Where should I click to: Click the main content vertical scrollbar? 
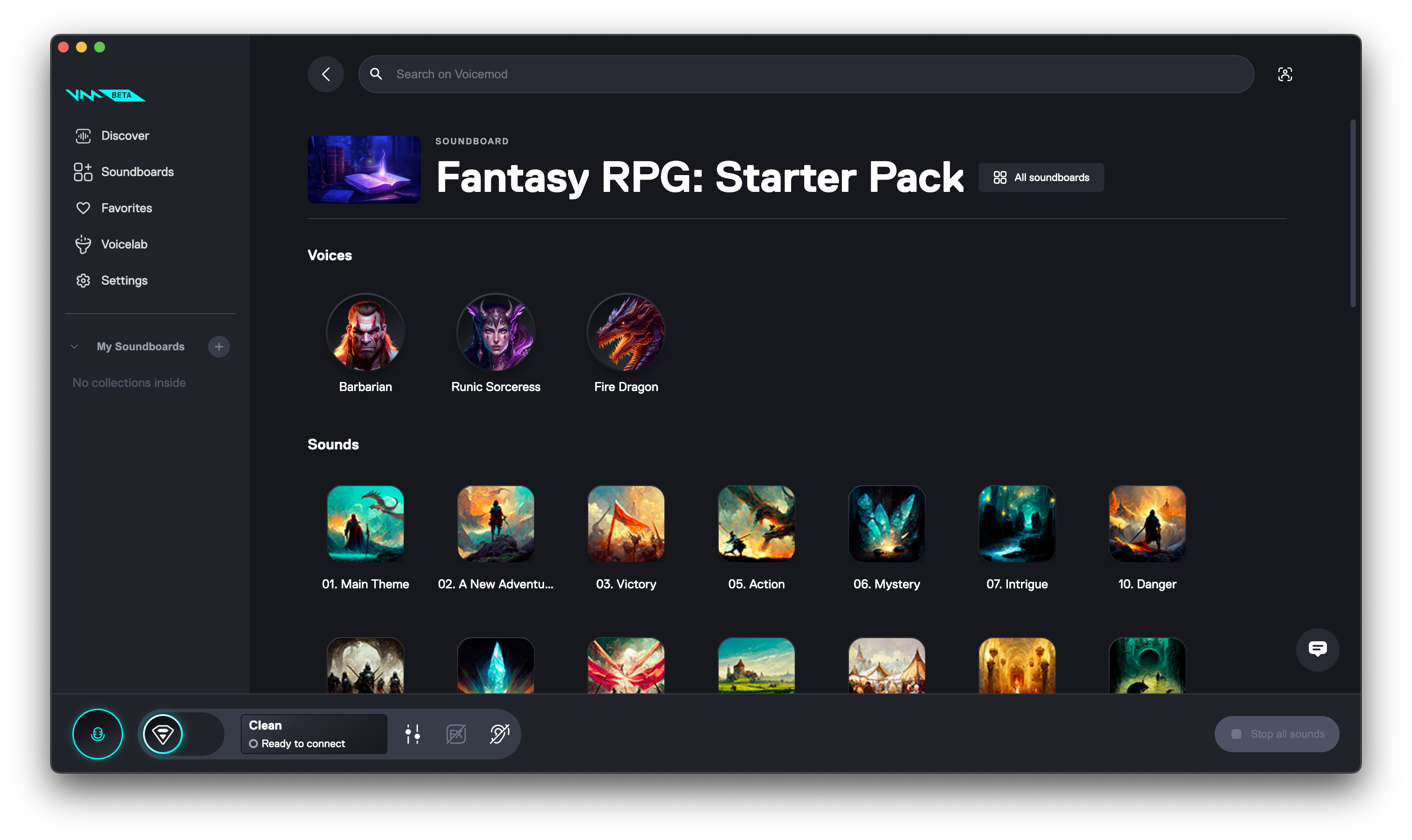1353,214
